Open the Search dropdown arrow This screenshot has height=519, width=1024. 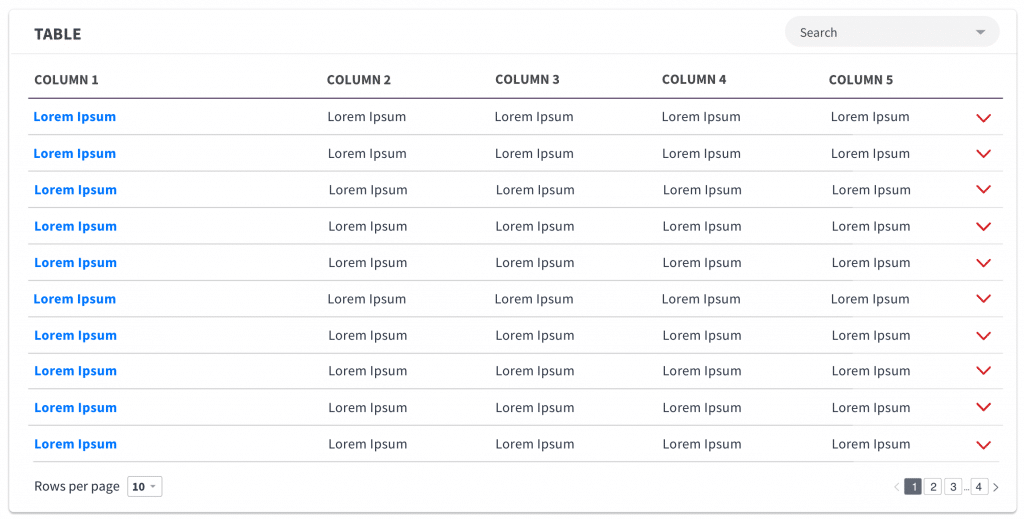pos(980,33)
